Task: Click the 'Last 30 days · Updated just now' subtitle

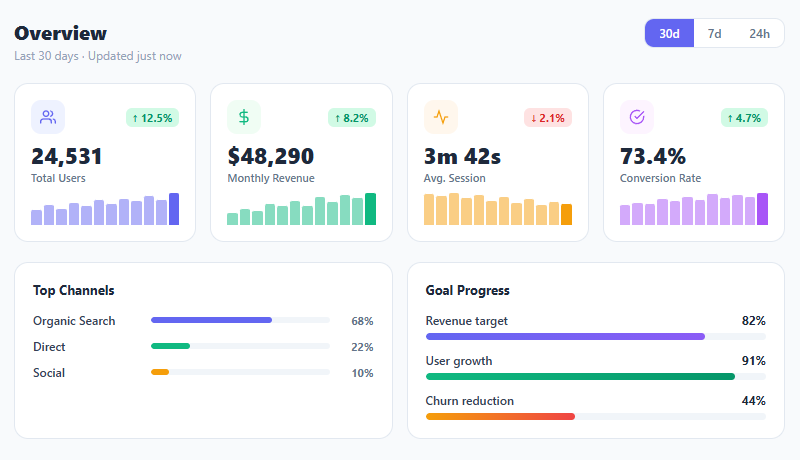Action: tap(98, 56)
